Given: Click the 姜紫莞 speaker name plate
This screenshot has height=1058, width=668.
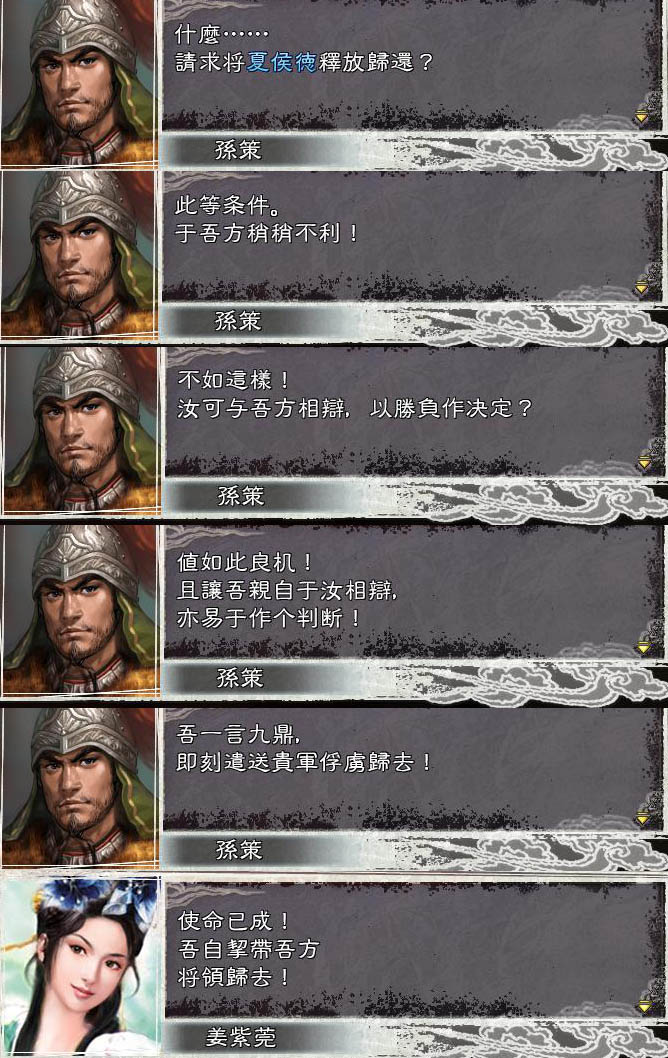Looking at the screenshot, I should tap(240, 1036).
